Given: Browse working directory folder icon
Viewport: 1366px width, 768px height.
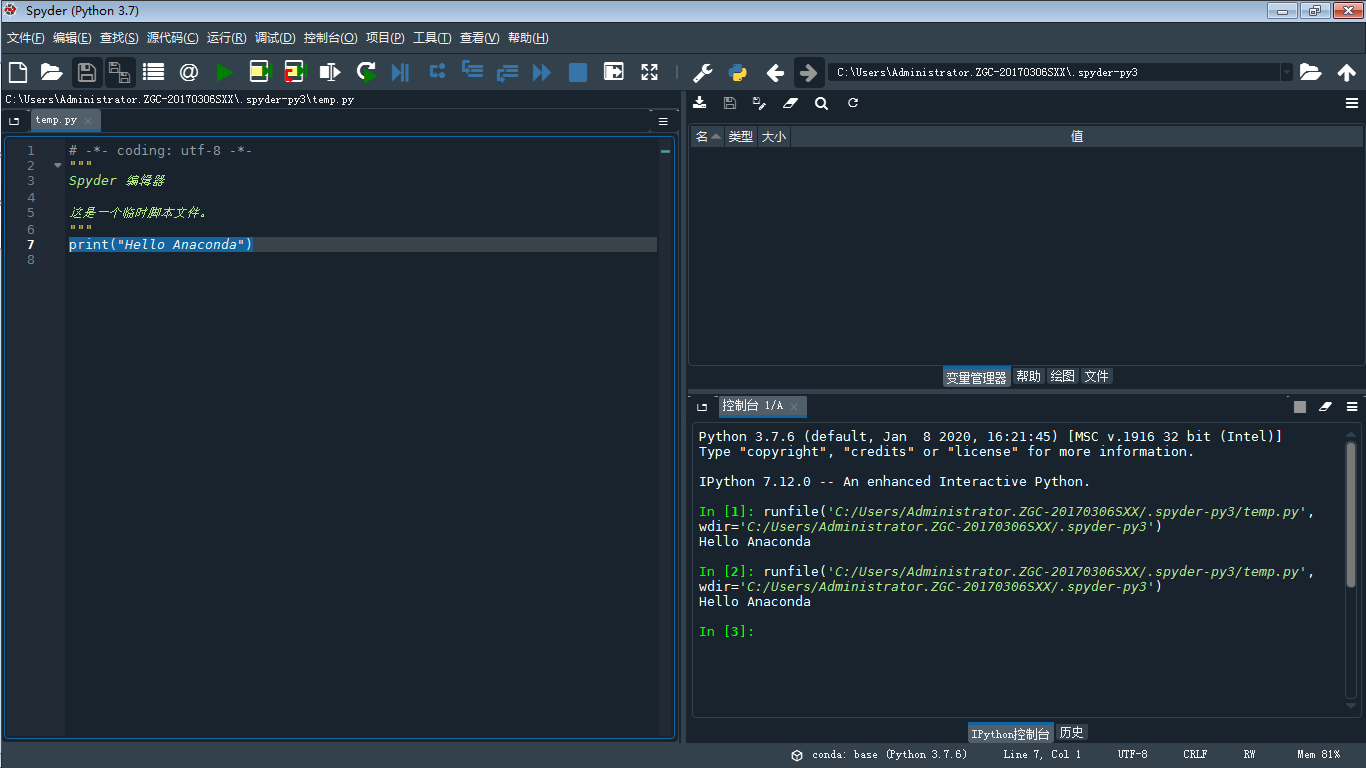Looking at the screenshot, I should (1310, 72).
